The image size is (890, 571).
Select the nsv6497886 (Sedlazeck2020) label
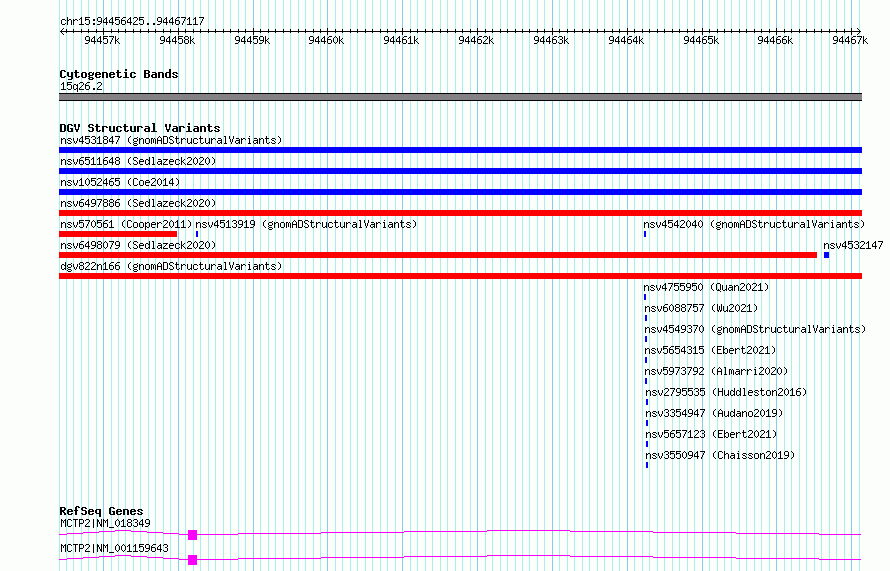coord(138,203)
